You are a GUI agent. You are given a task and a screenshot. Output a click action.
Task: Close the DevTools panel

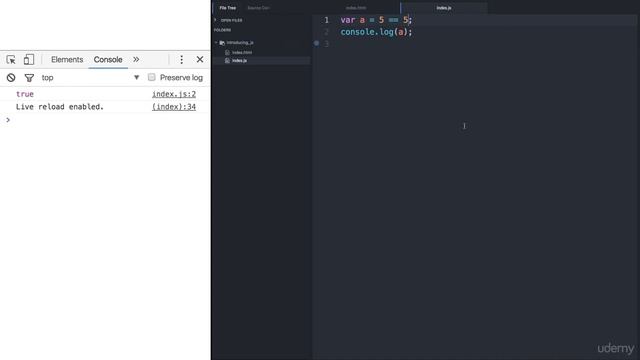tap(200, 60)
